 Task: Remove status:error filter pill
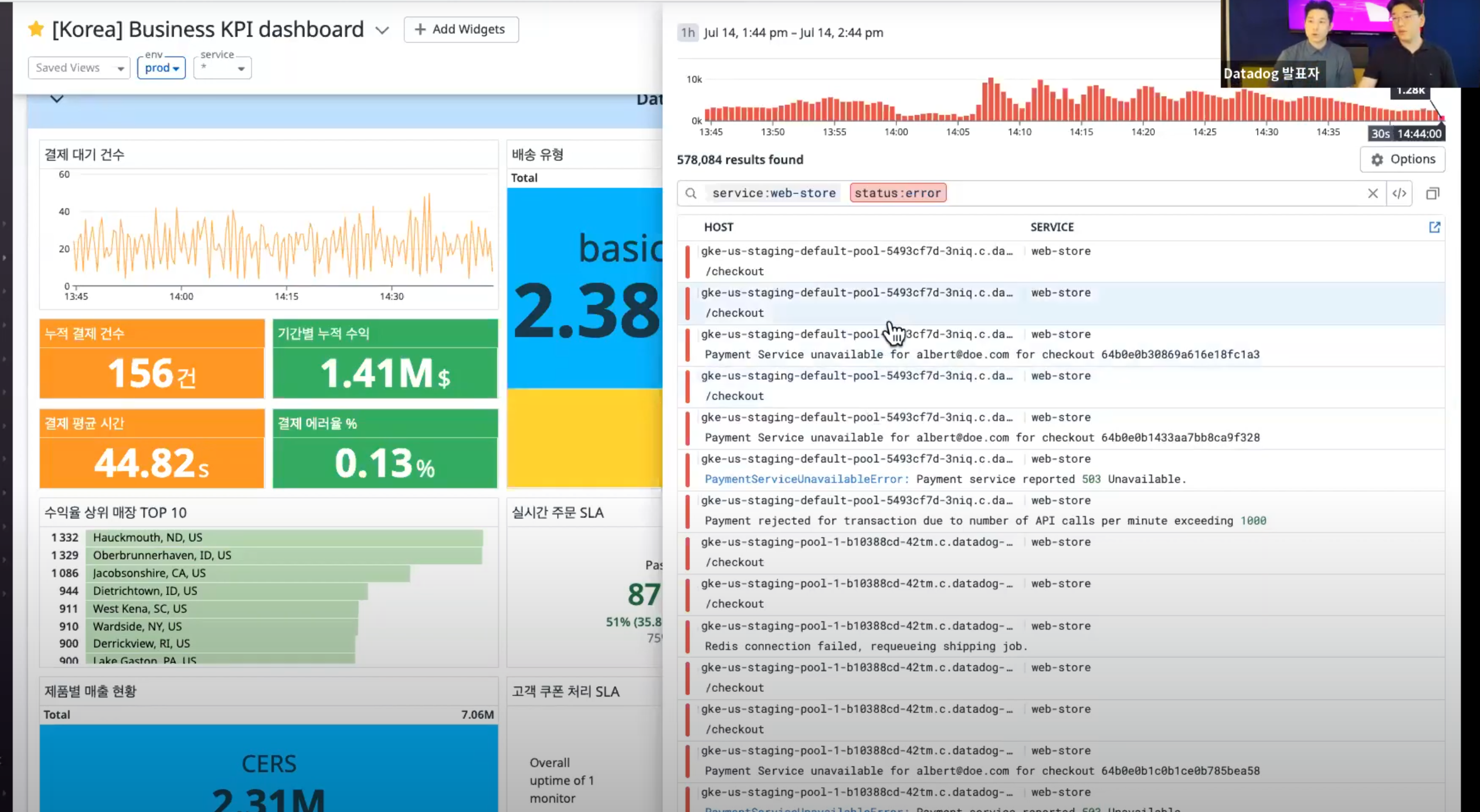pyautogui.click(x=898, y=193)
